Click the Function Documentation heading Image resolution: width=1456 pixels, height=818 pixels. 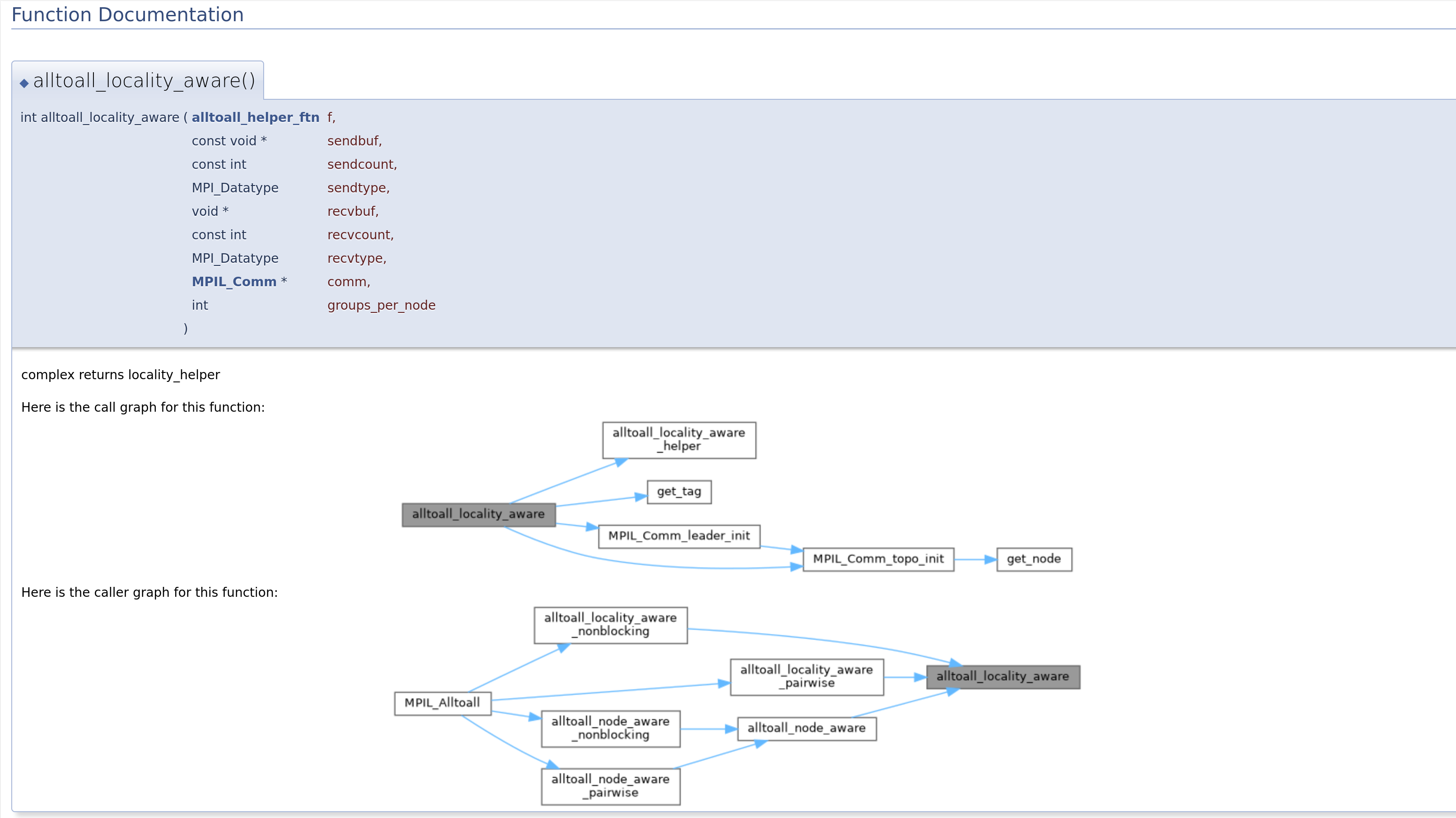pos(128,15)
